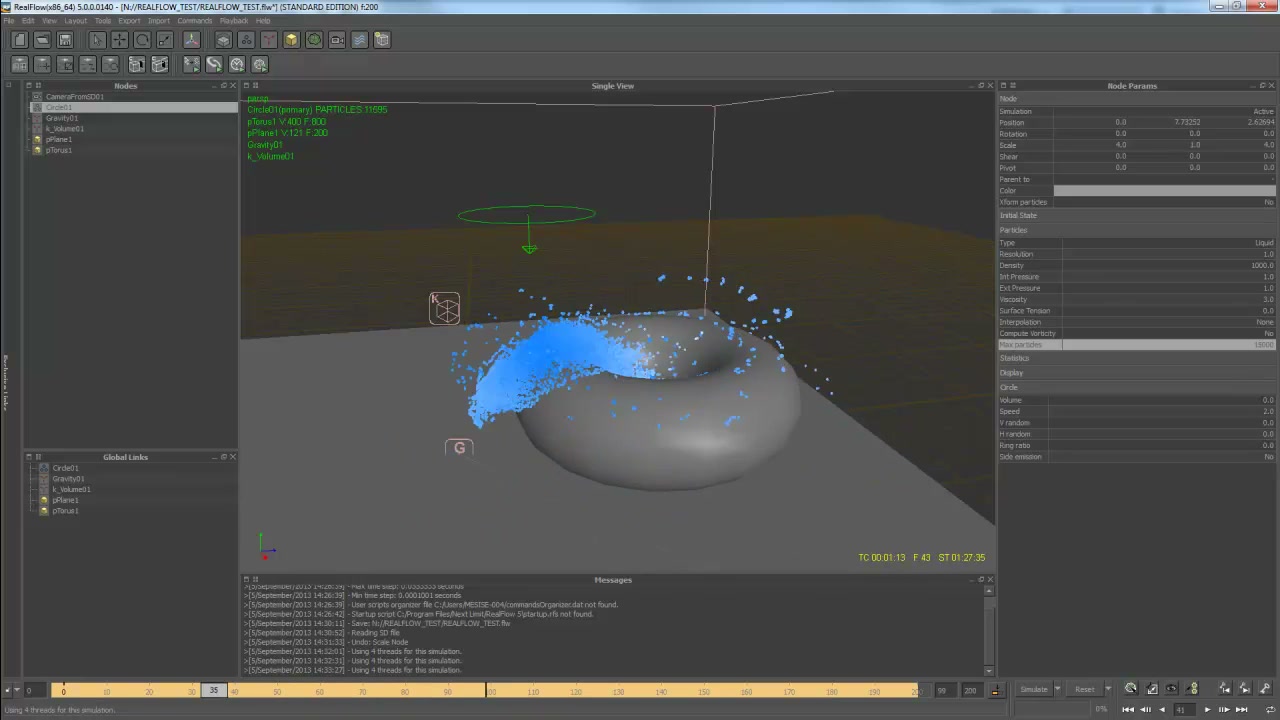
Task: Open the Edit menu
Action: (28, 20)
